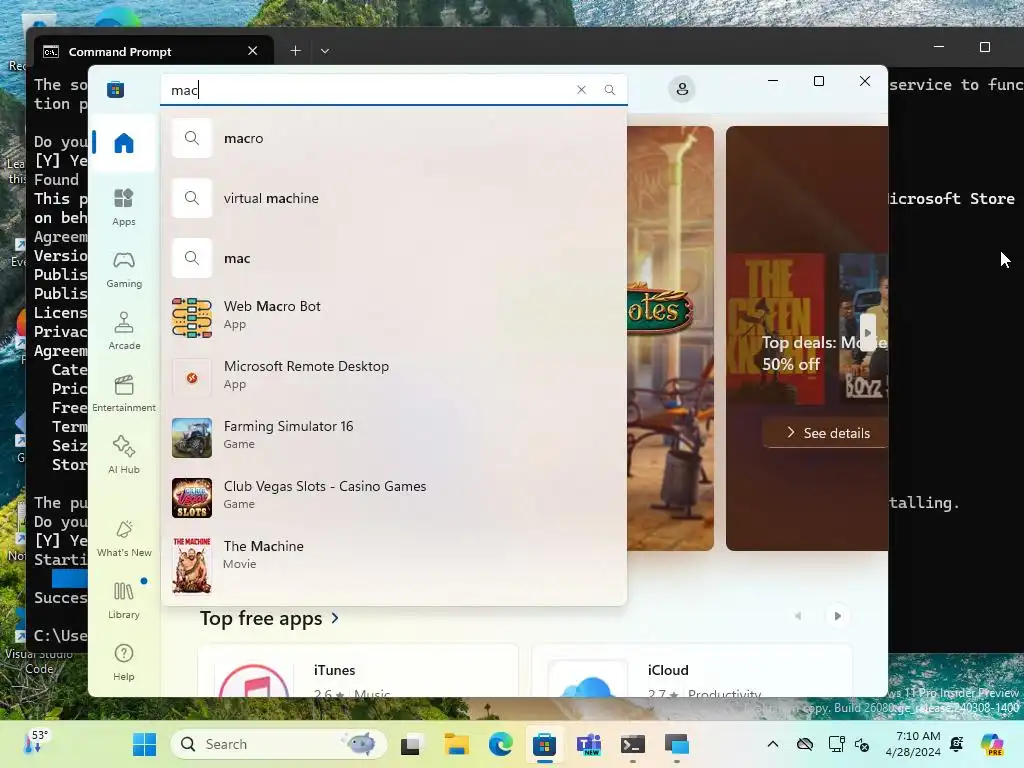Image resolution: width=1024 pixels, height=768 pixels.
Task: Open Task View from taskbar
Action: click(411, 744)
